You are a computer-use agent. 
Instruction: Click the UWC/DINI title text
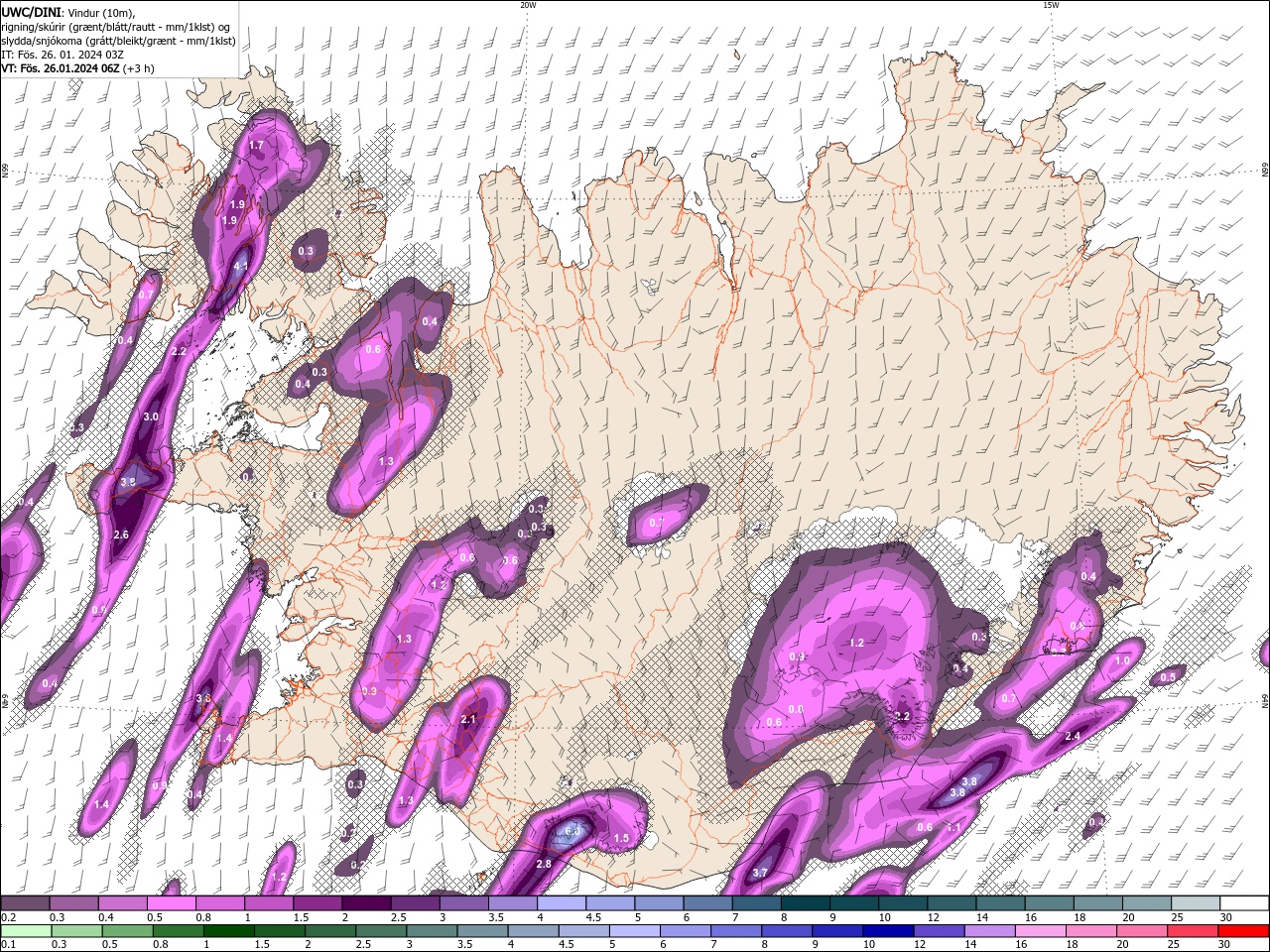pyautogui.click(x=30, y=11)
